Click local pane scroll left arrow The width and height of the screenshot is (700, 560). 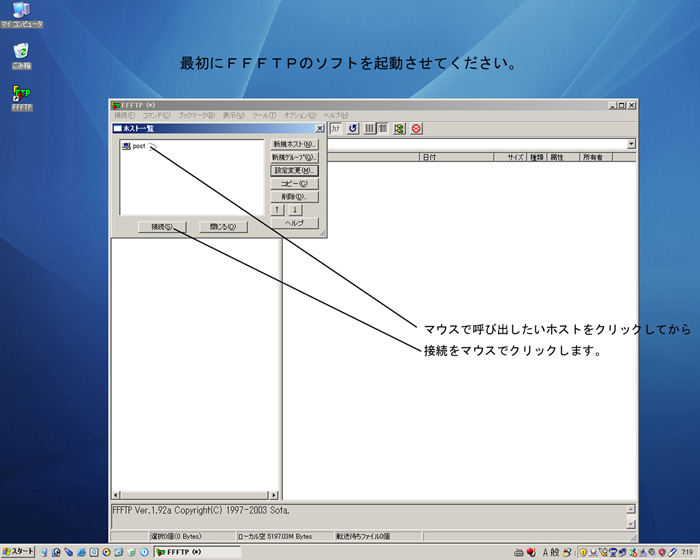[x=116, y=495]
